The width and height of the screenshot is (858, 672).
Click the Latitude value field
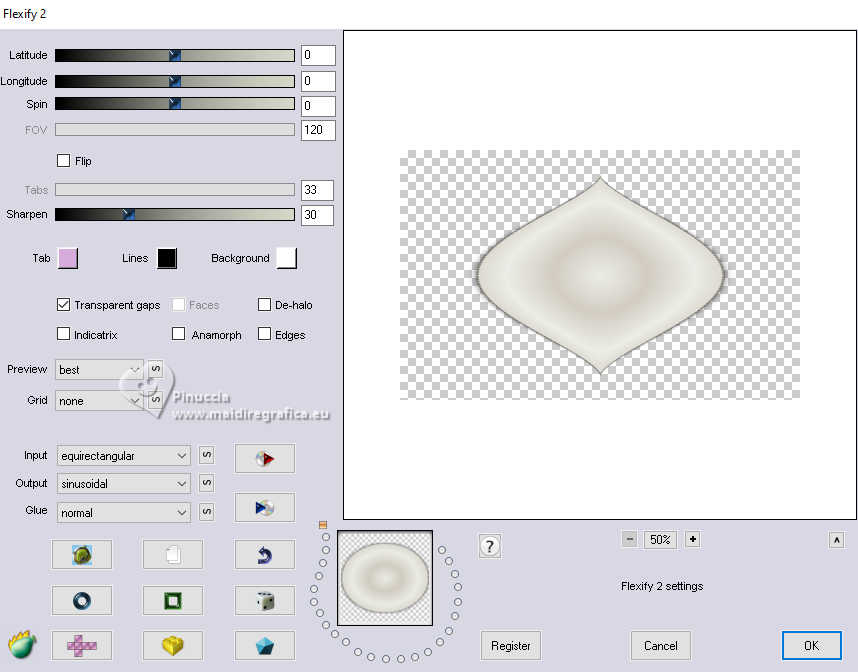pyautogui.click(x=318, y=55)
